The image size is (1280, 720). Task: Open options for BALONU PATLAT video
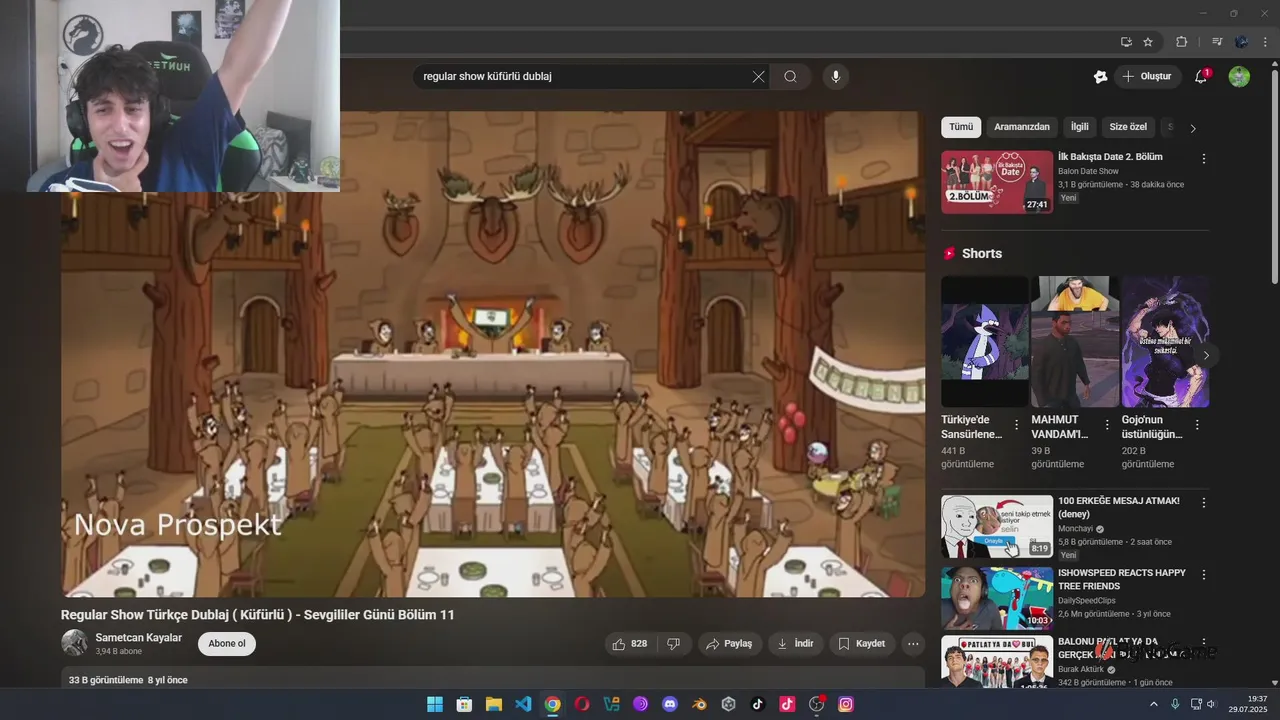click(1204, 643)
